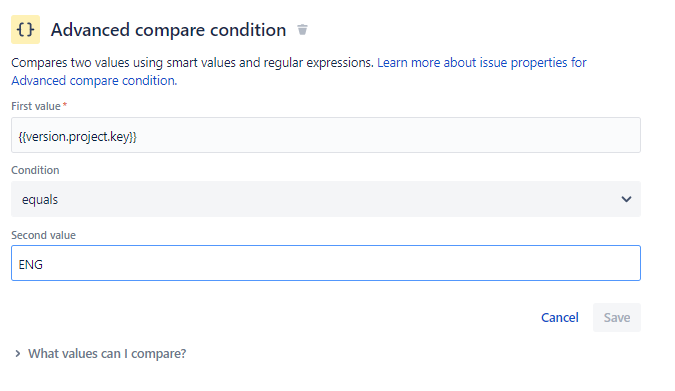Click the curly braces condition icon
This screenshot has height=391, width=675.
[x=25, y=30]
